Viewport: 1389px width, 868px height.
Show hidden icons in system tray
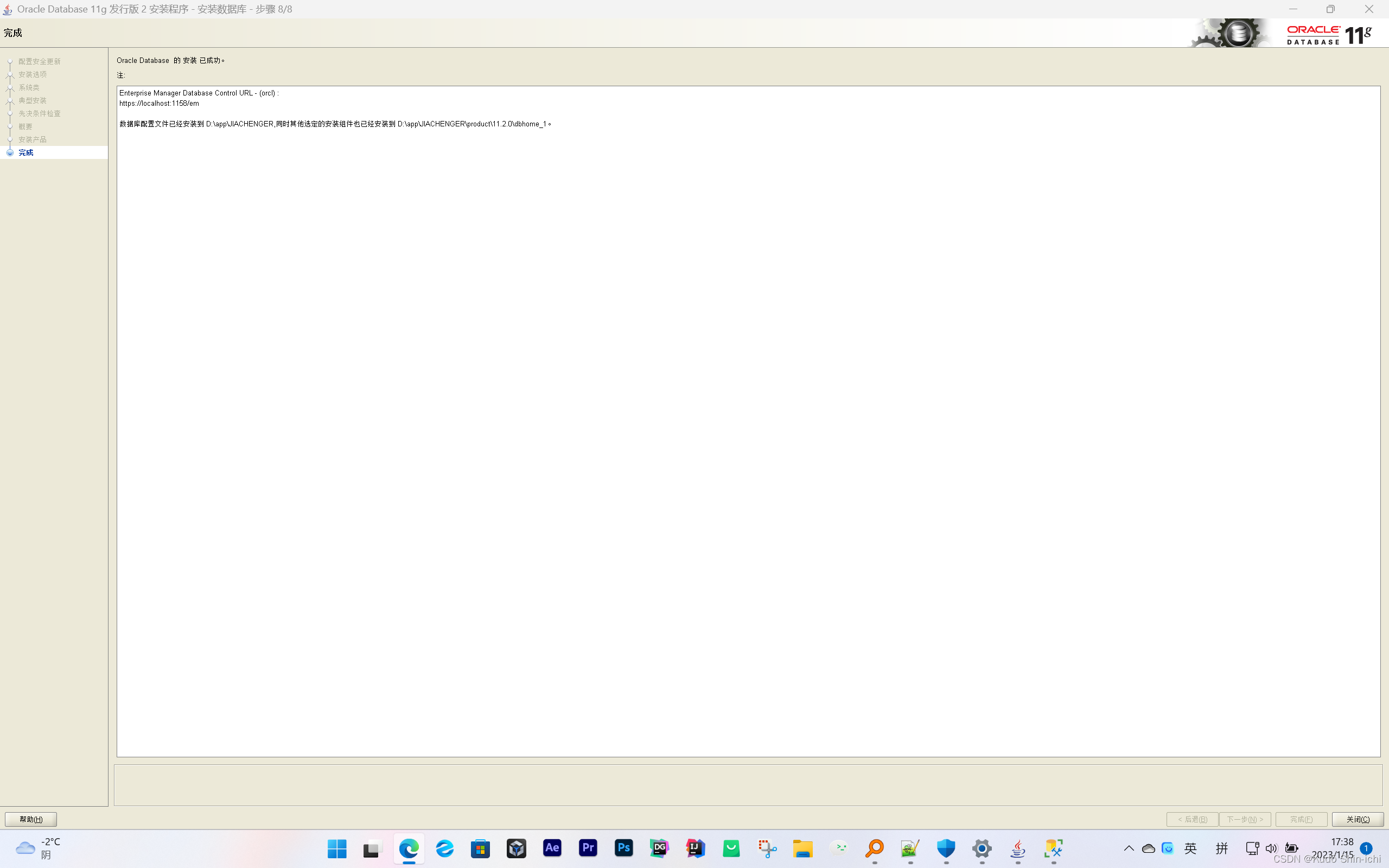[x=1129, y=848]
